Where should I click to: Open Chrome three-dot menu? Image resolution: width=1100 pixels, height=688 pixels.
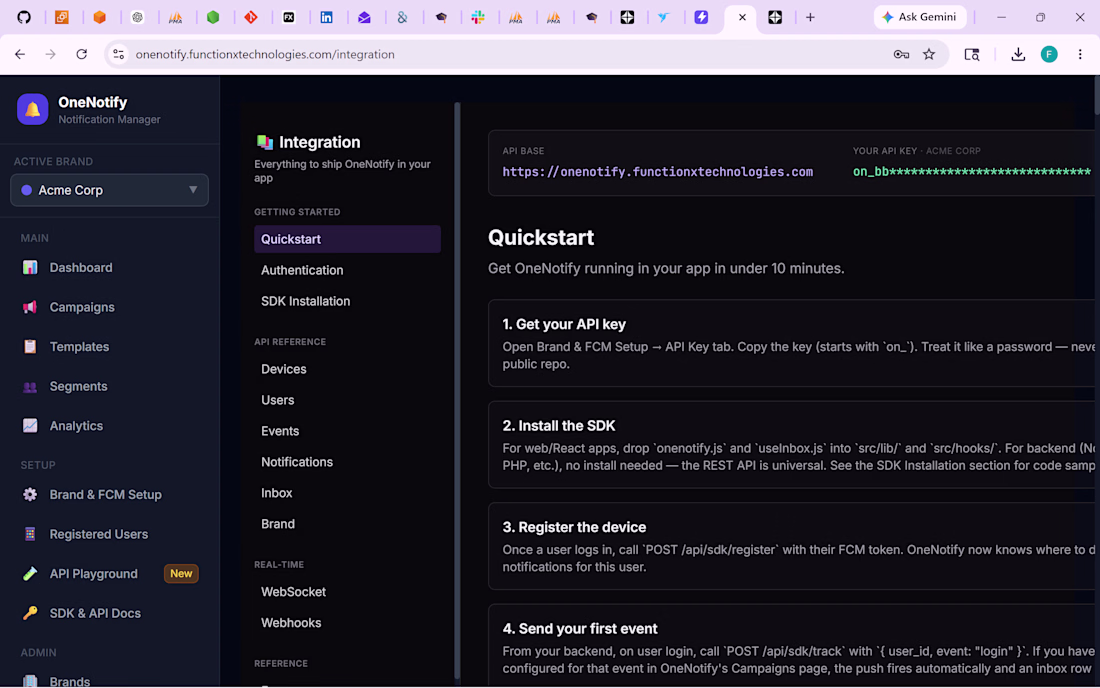[1080, 54]
